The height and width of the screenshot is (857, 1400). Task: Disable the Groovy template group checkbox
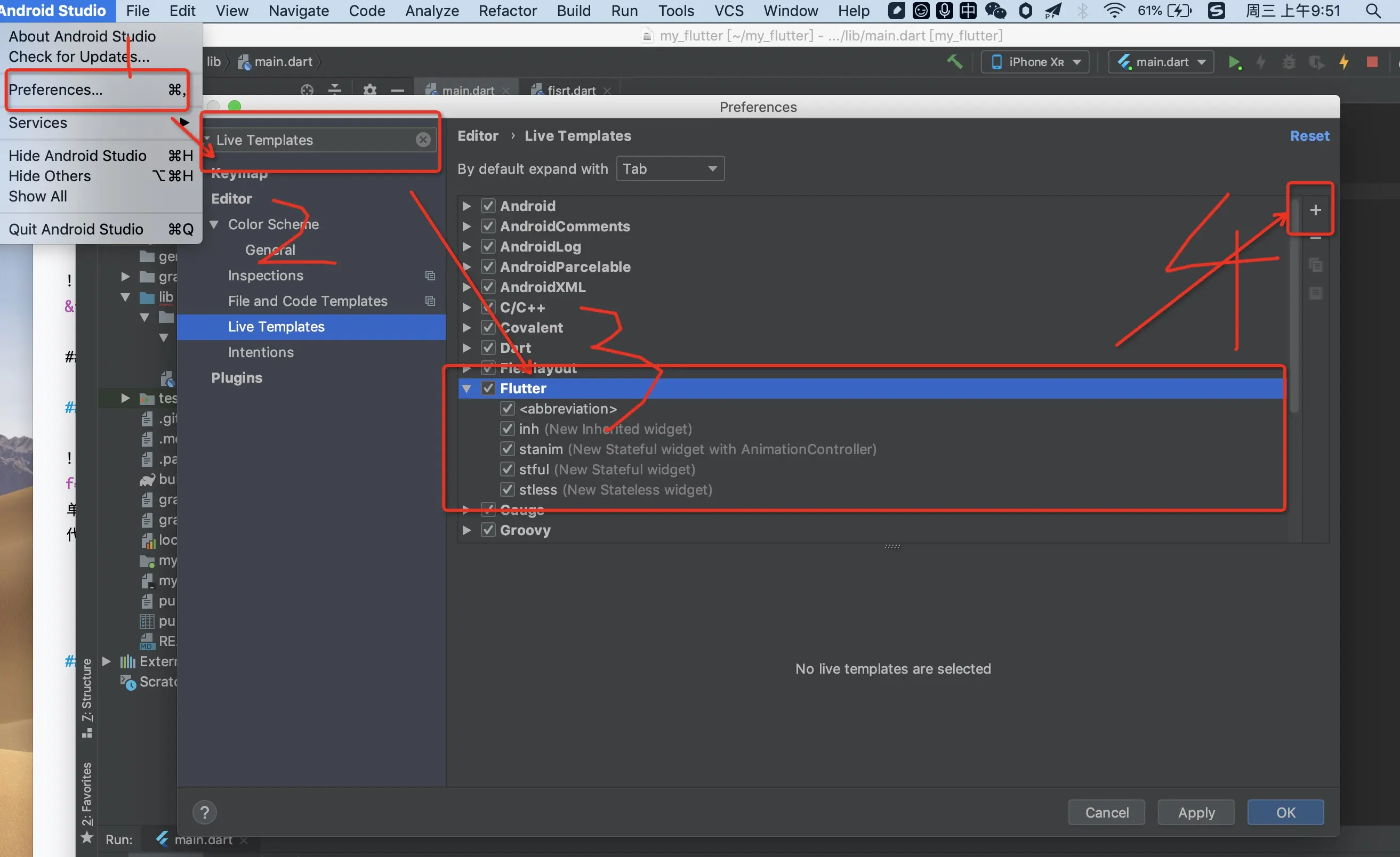[488, 530]
